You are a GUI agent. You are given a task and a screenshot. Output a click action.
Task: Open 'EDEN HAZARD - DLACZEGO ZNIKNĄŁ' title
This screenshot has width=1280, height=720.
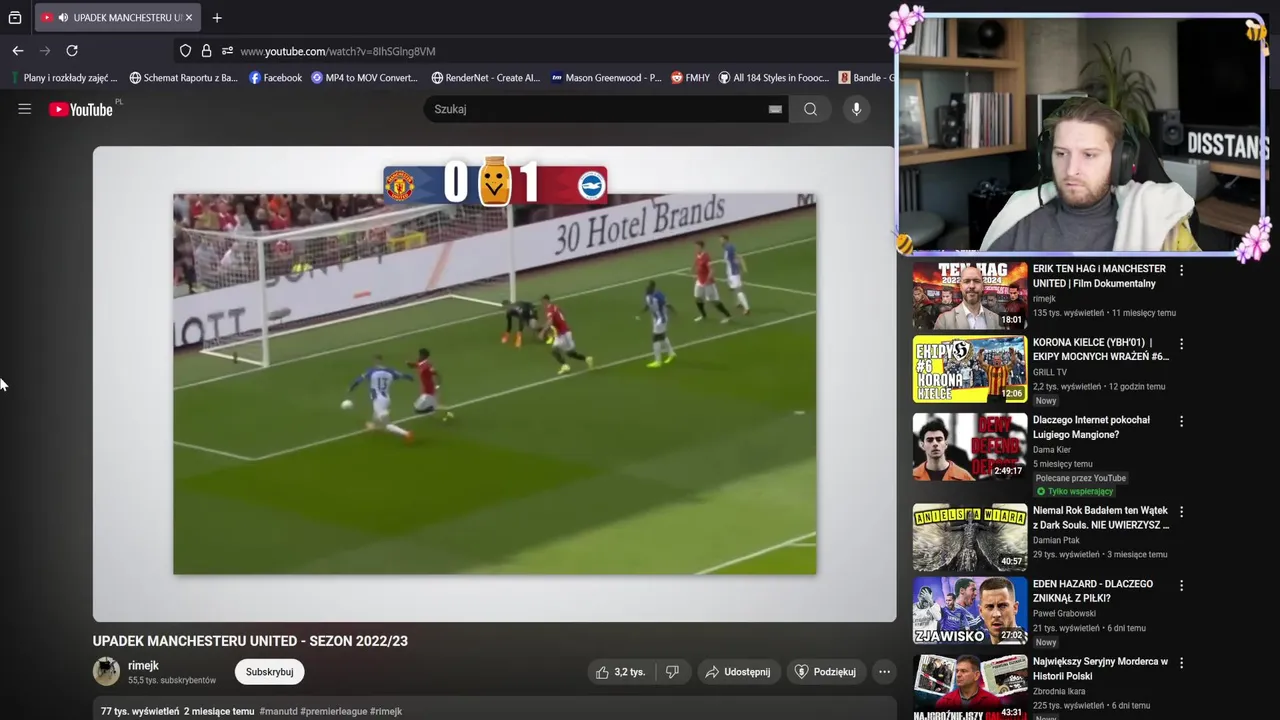1092,591
